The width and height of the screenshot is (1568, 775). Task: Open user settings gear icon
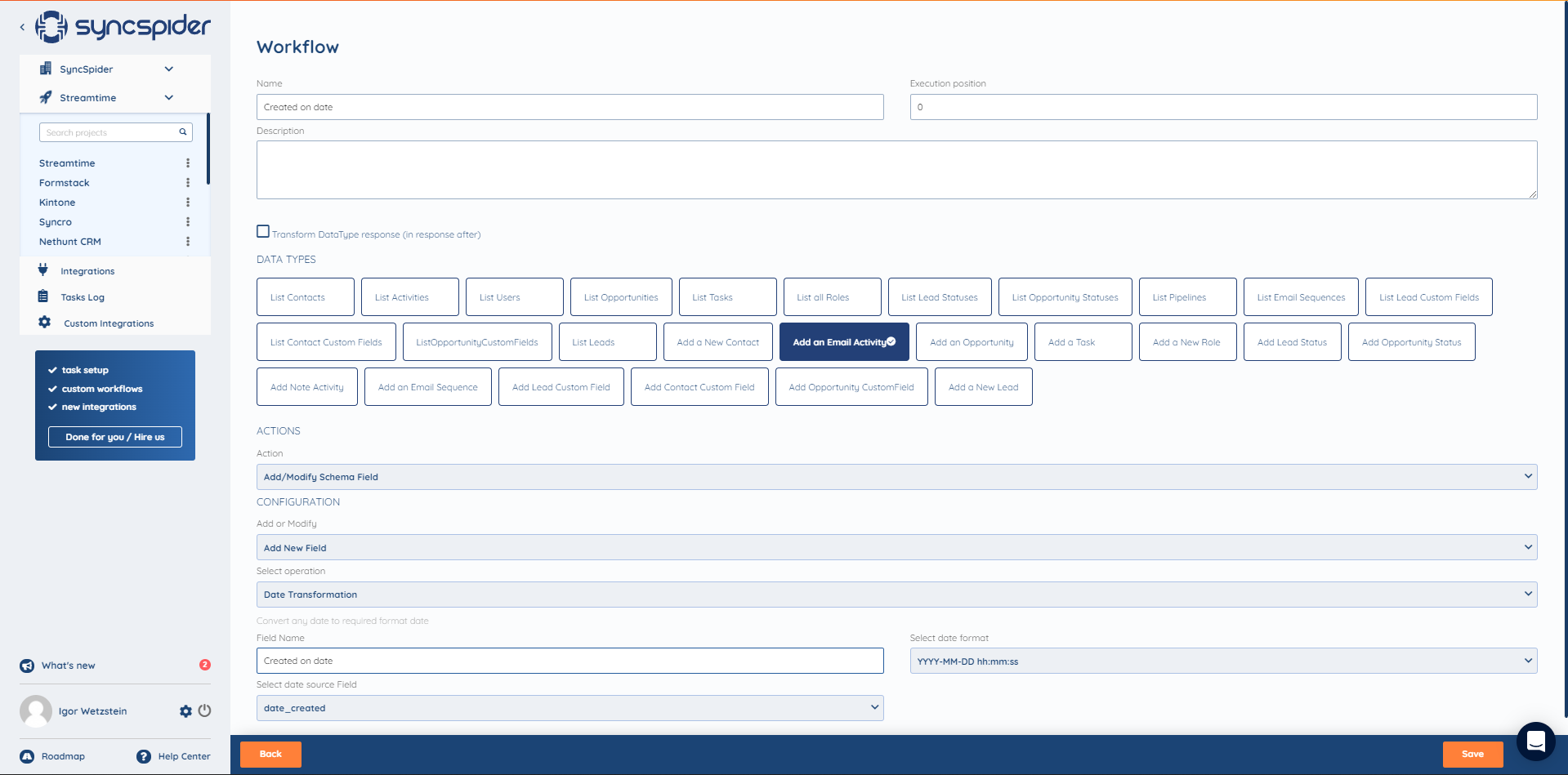(x=185, y=711)
